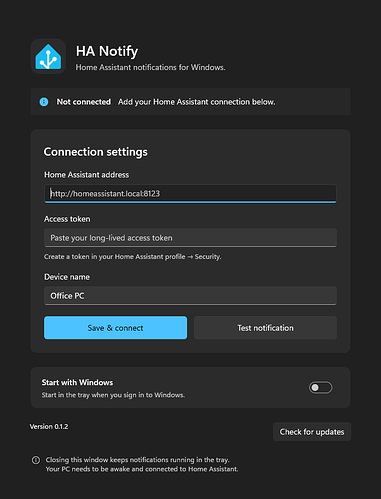The width and height of the screenshot is (381, 499).
Task: Click the blue info icon beside Not connected
Action: (44, 102)
